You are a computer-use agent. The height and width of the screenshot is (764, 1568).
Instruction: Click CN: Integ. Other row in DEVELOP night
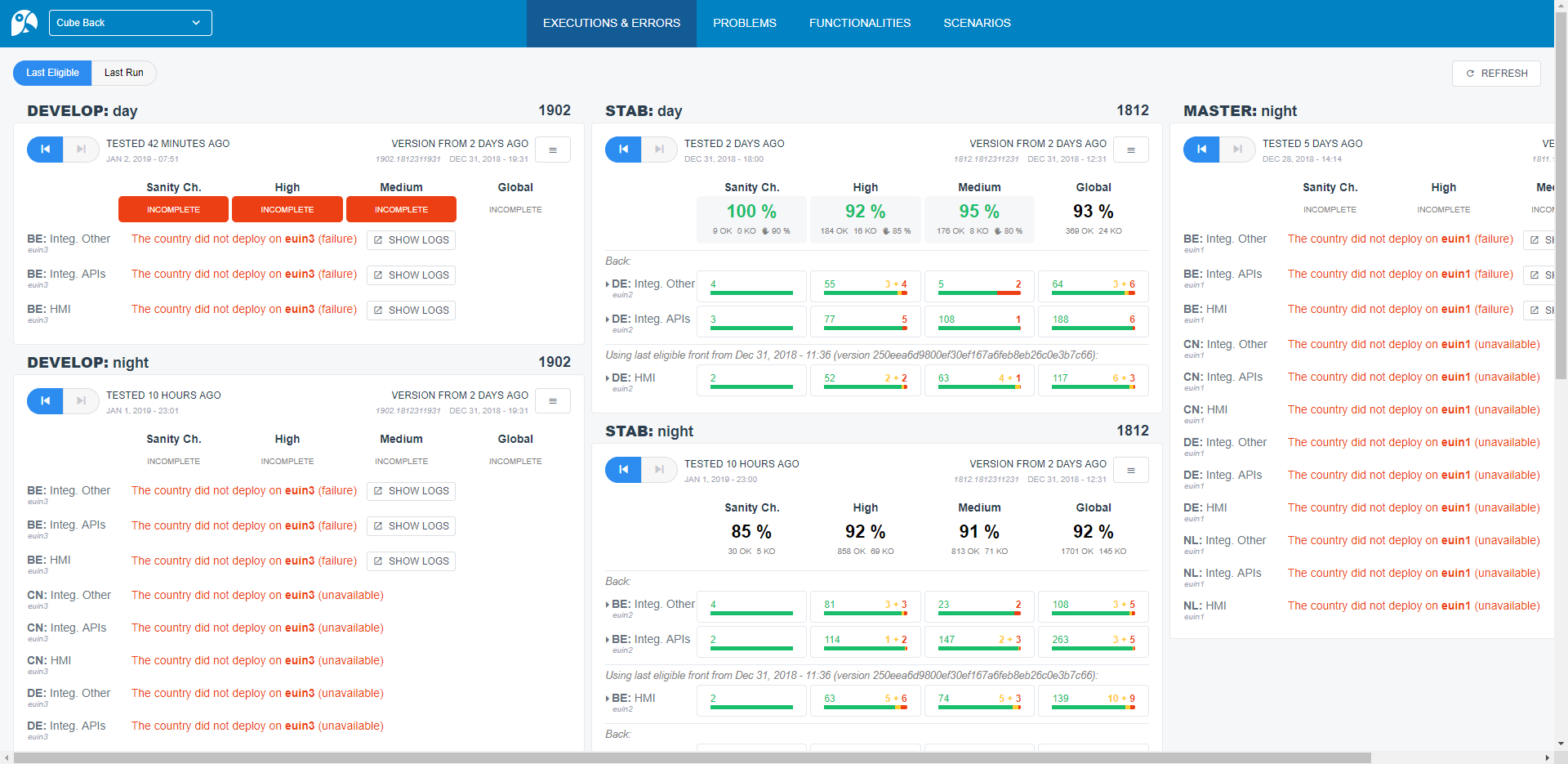[x=206, y=598]
